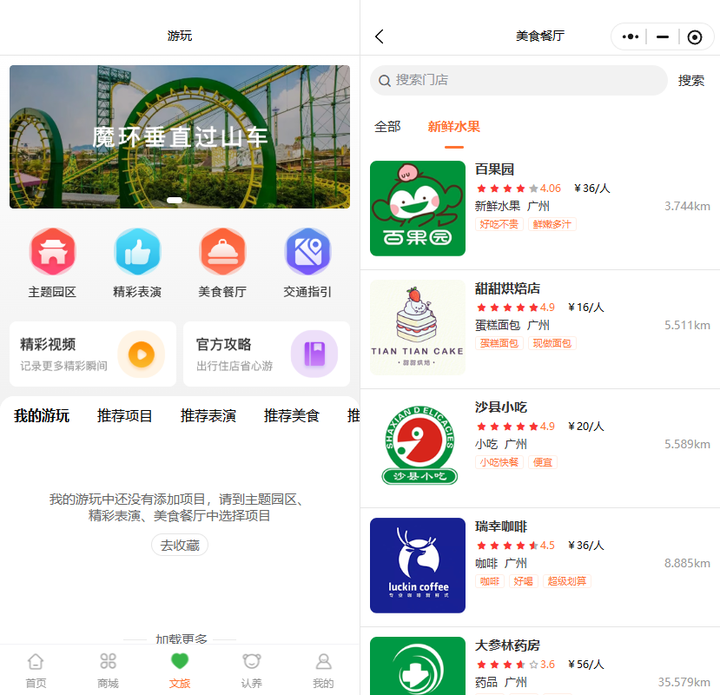This screenshot has height=695, width=720.
Task: Open 商城 in bottom navigation
Action: click(108, 670)
